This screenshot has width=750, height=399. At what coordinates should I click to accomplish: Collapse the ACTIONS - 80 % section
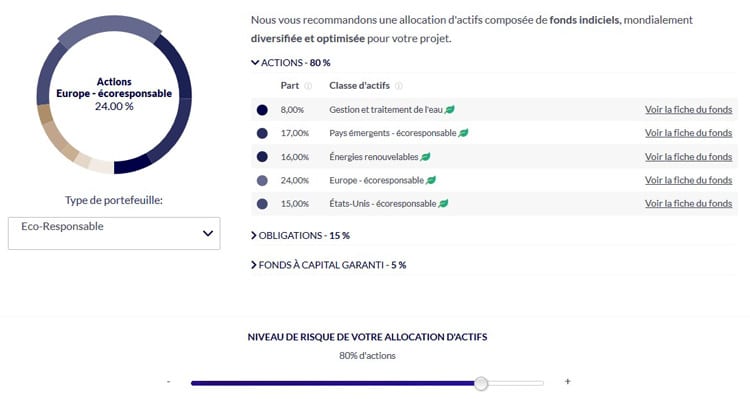point(291,63)
